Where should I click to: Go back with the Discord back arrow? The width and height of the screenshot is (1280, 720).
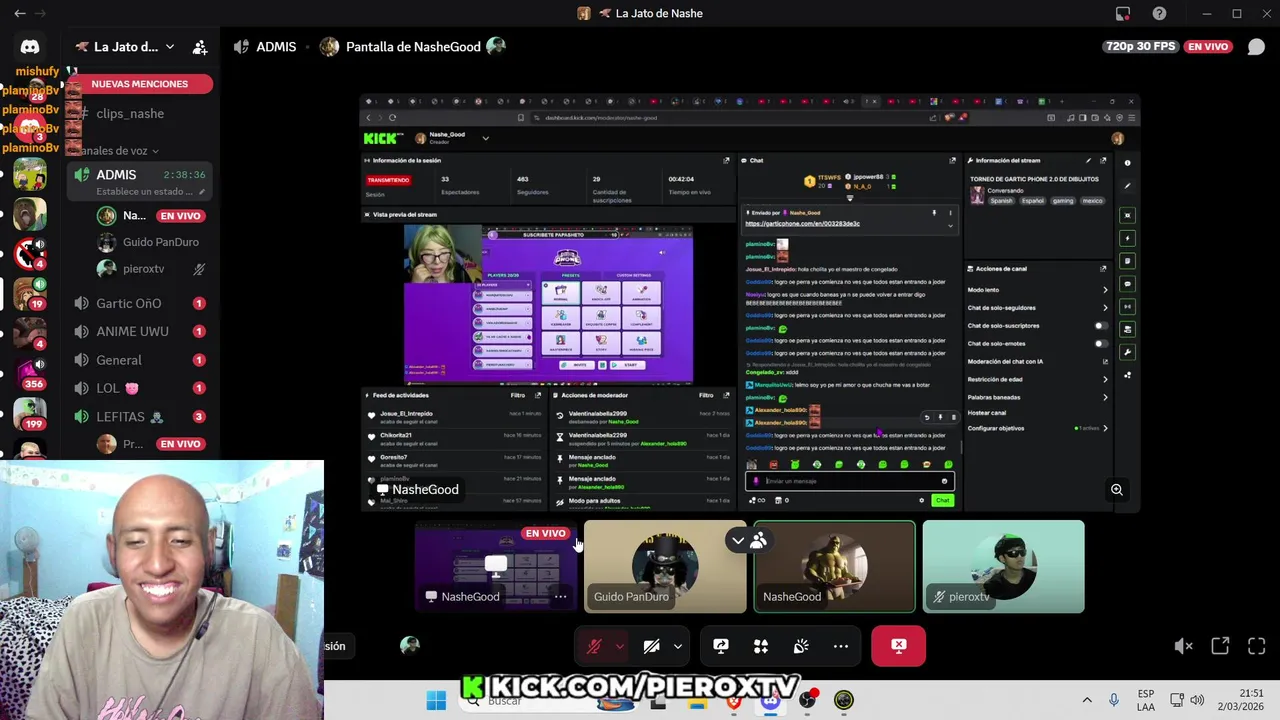[19, 13]
